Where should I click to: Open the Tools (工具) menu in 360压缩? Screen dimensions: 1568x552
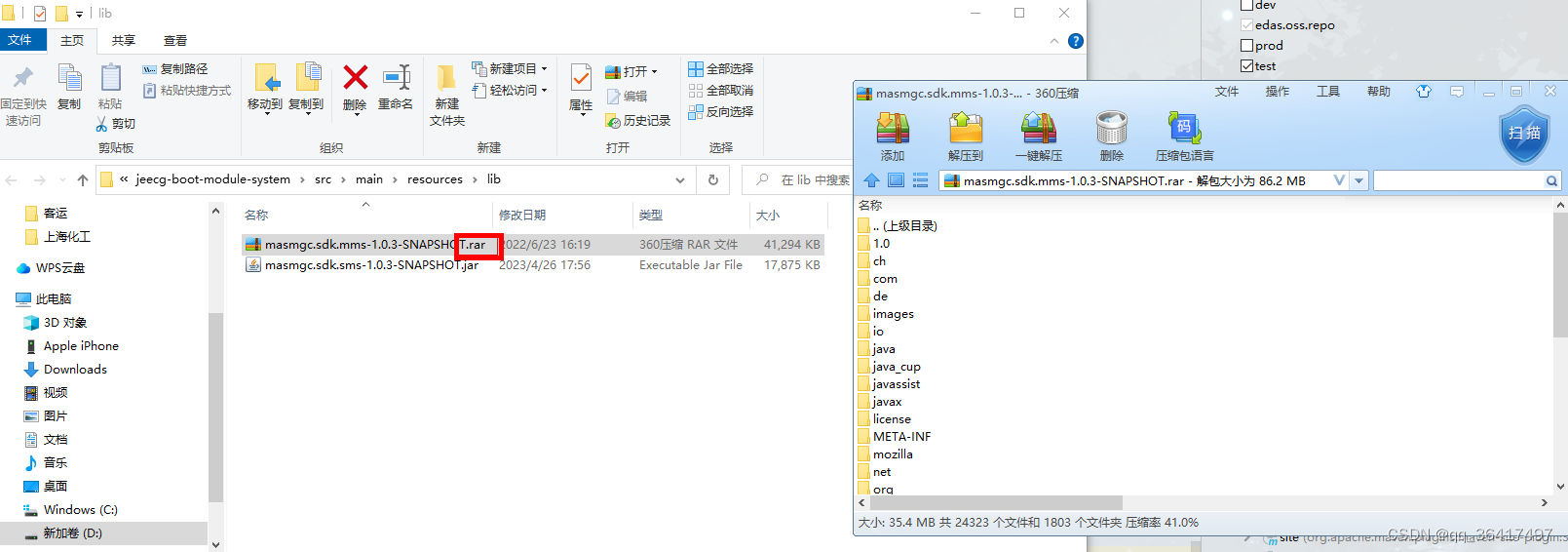1328,92
